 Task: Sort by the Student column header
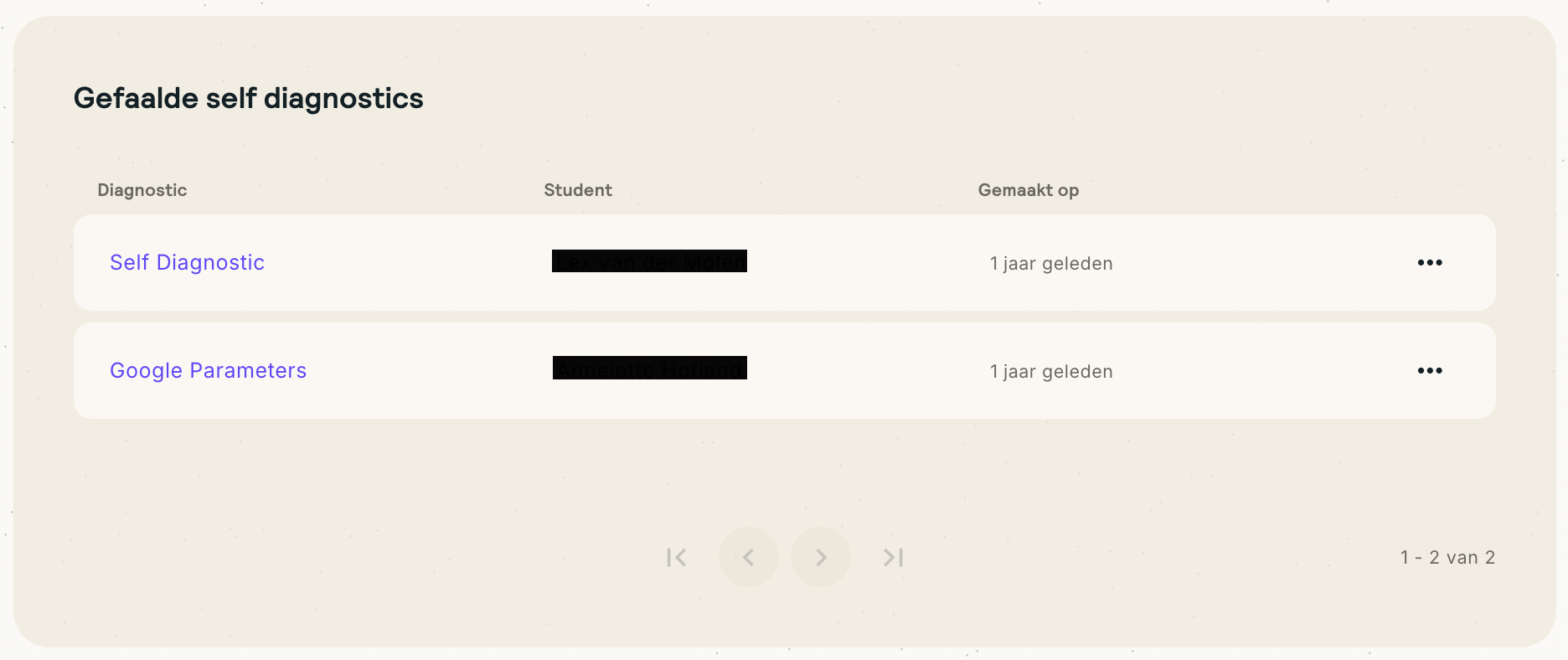point(578,190)
